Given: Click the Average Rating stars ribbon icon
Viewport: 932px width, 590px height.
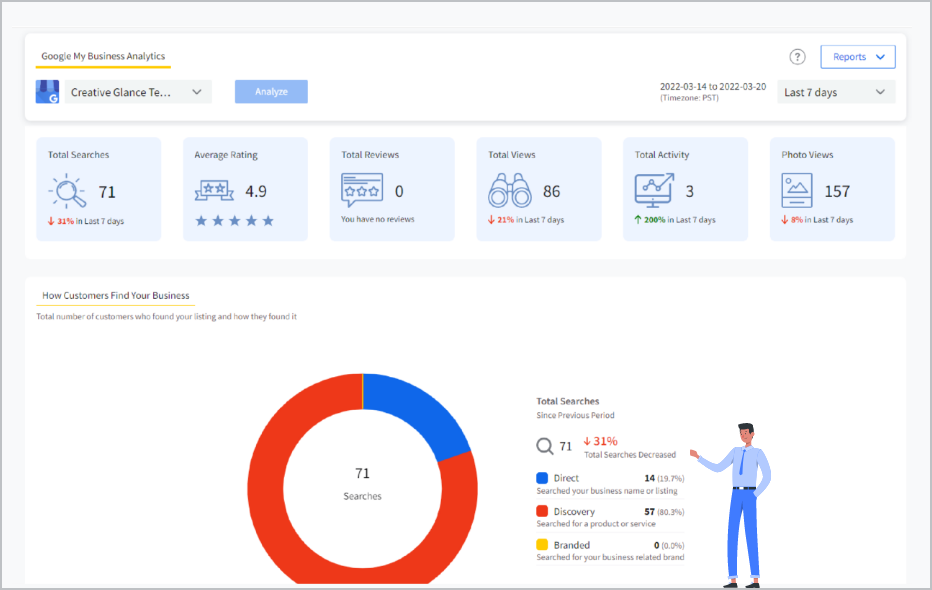Looking at the screenshot, I should click(x=214, y=191).
